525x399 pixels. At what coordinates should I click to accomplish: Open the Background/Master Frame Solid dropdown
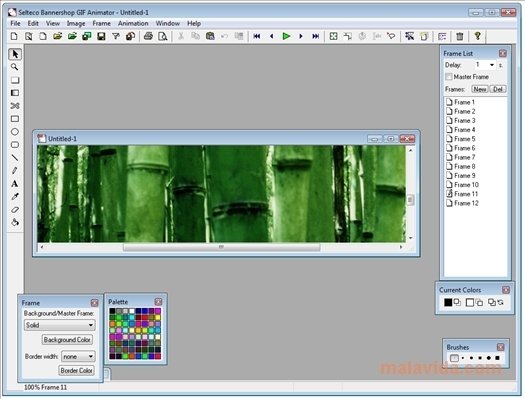pyautogui.click(x=59, y=325)
